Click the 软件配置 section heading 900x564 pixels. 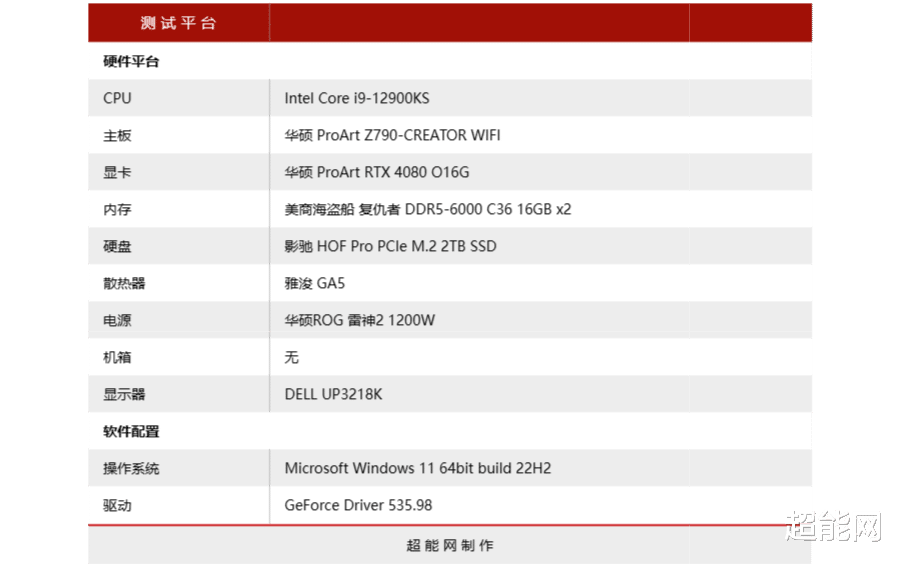click(x=131, y=431)
